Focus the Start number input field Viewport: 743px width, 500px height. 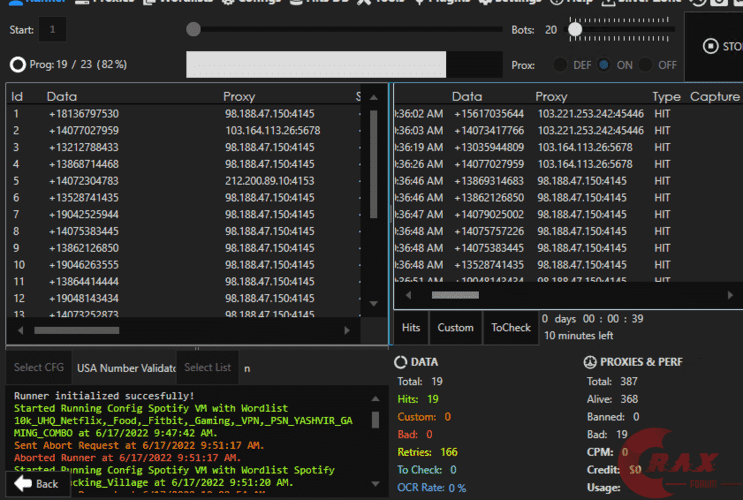(52, 30)
